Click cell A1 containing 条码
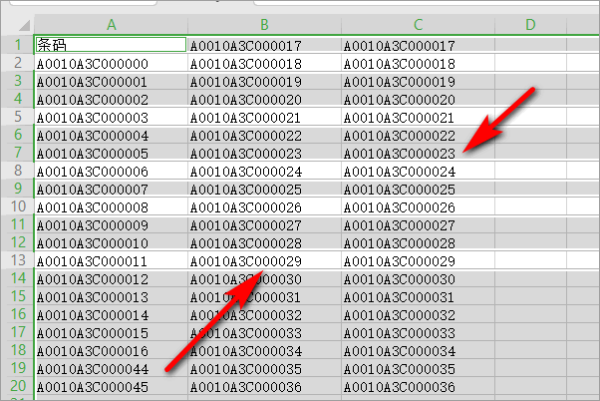The height and width of the screenshot is (401, 600). click(110, 45)
